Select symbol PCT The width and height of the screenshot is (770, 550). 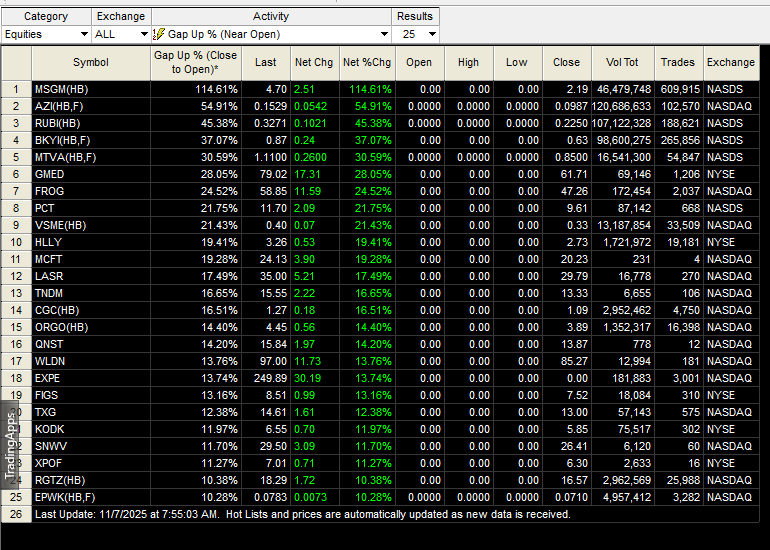(44, 208)
